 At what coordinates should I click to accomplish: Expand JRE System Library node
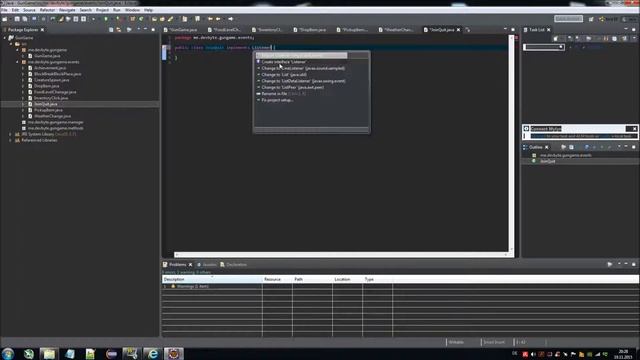point(11,134)
